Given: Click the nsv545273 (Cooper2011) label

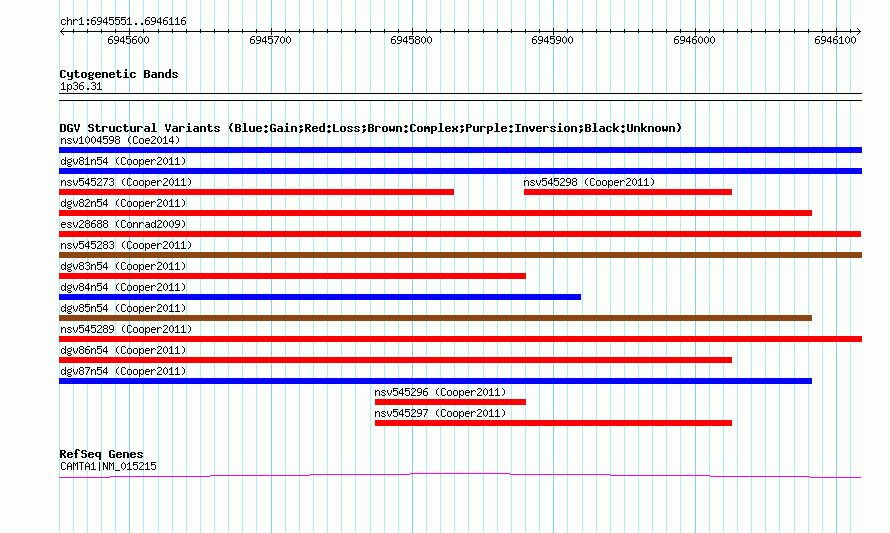Looking at the screenshot, I should 126,182.
